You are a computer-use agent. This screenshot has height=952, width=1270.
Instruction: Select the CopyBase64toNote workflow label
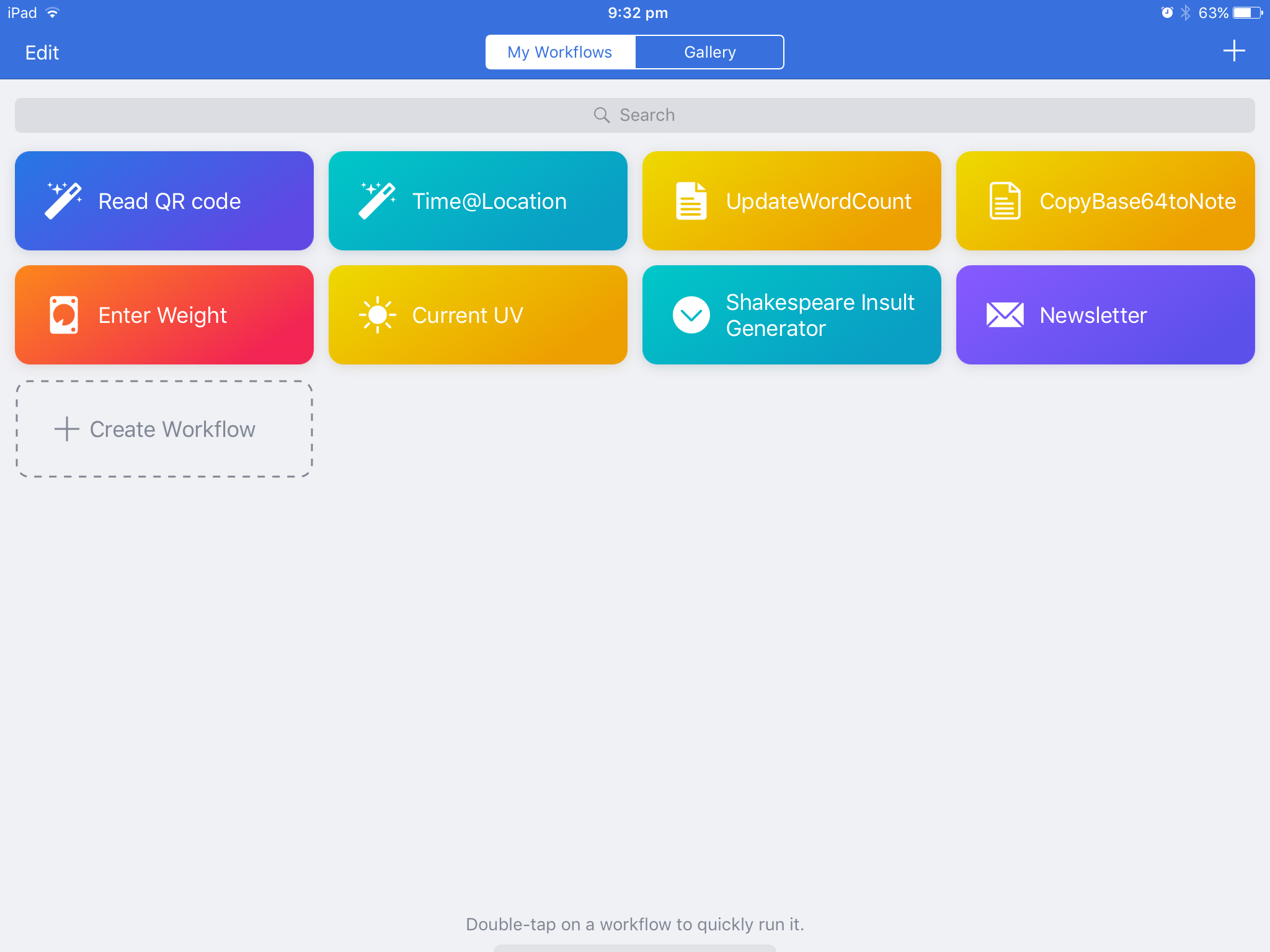point(1138,201)
